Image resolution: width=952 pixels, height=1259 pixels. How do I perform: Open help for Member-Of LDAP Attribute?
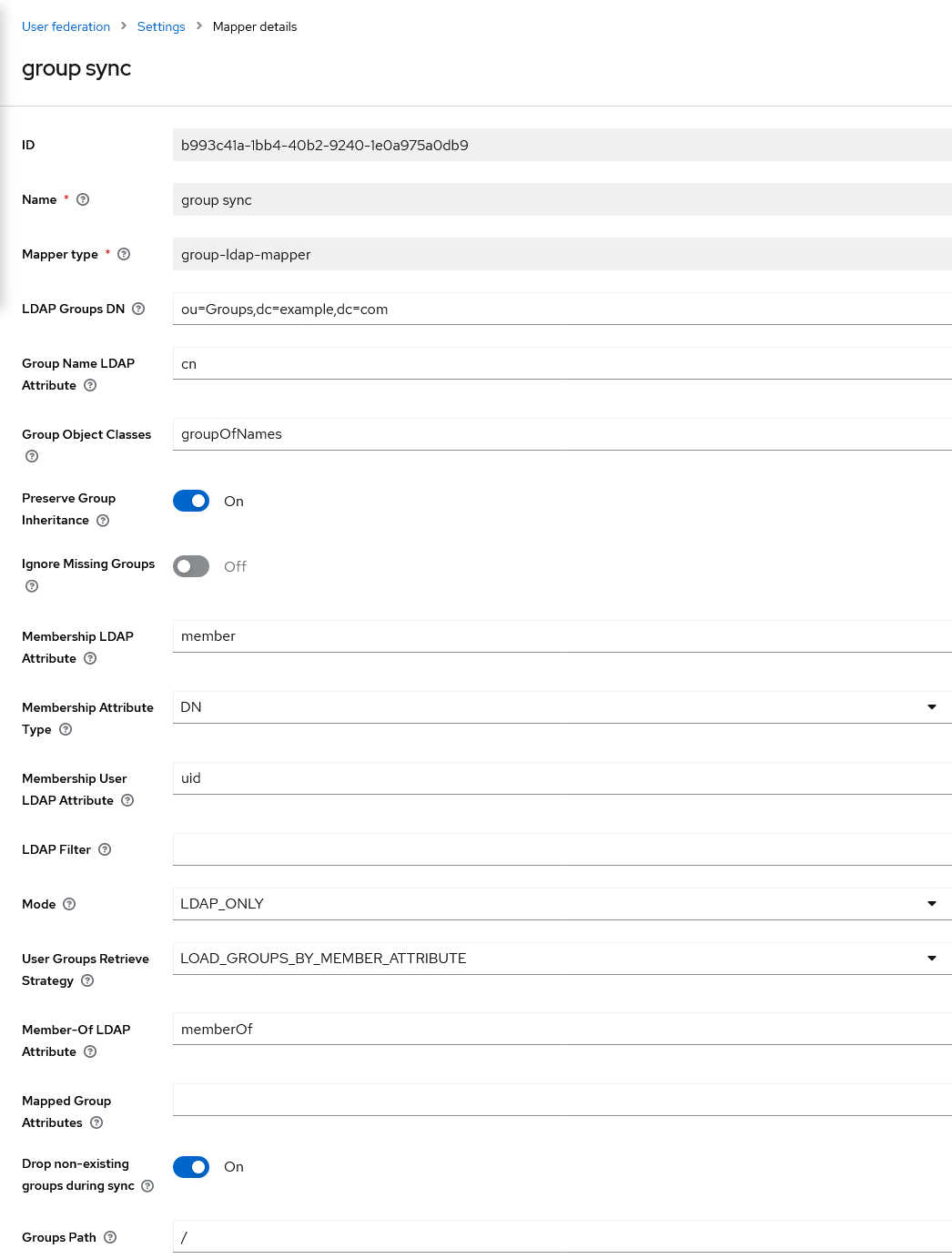pos(90,1051)
